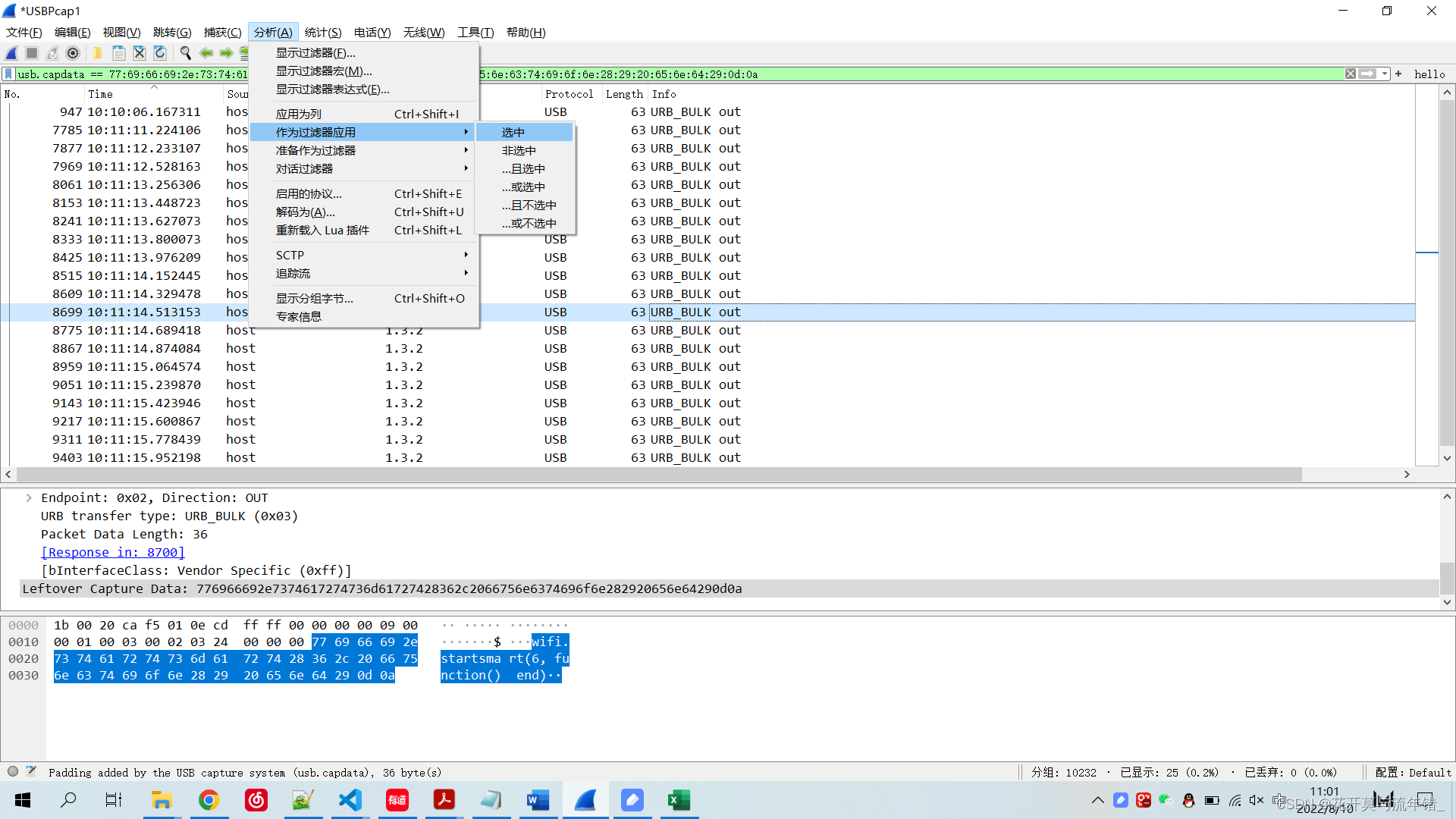
Task: Click the add filter button plus icon
Action: pos(1398,74)
